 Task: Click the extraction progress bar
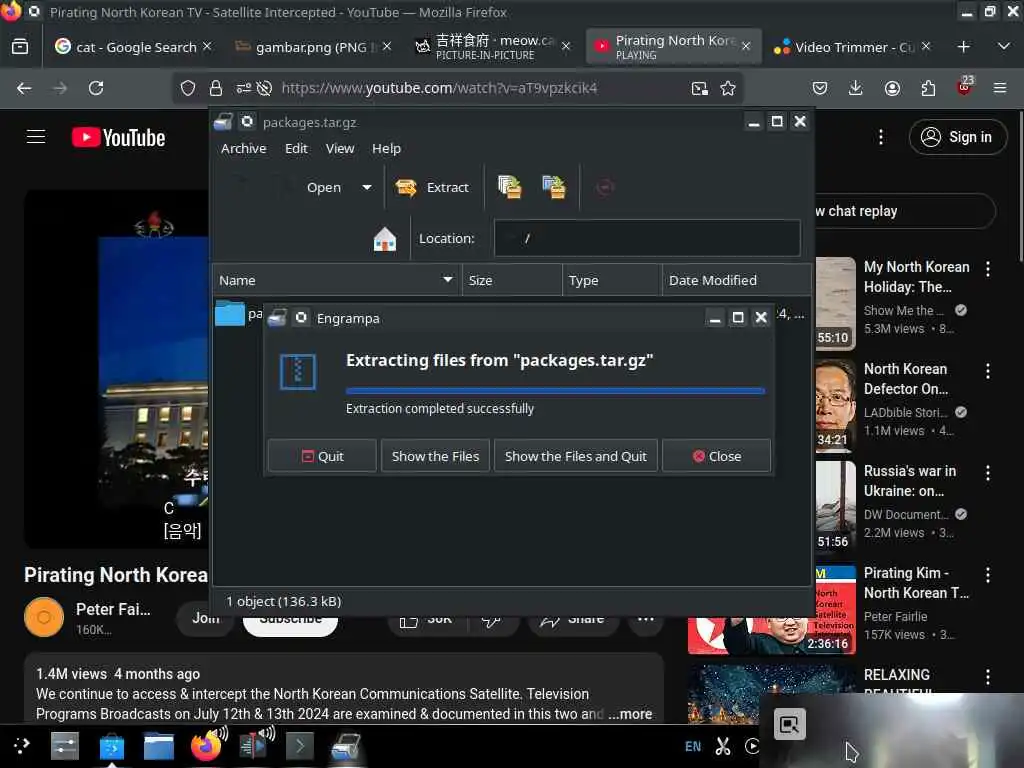pyautogui.click(x=555, y=391)
